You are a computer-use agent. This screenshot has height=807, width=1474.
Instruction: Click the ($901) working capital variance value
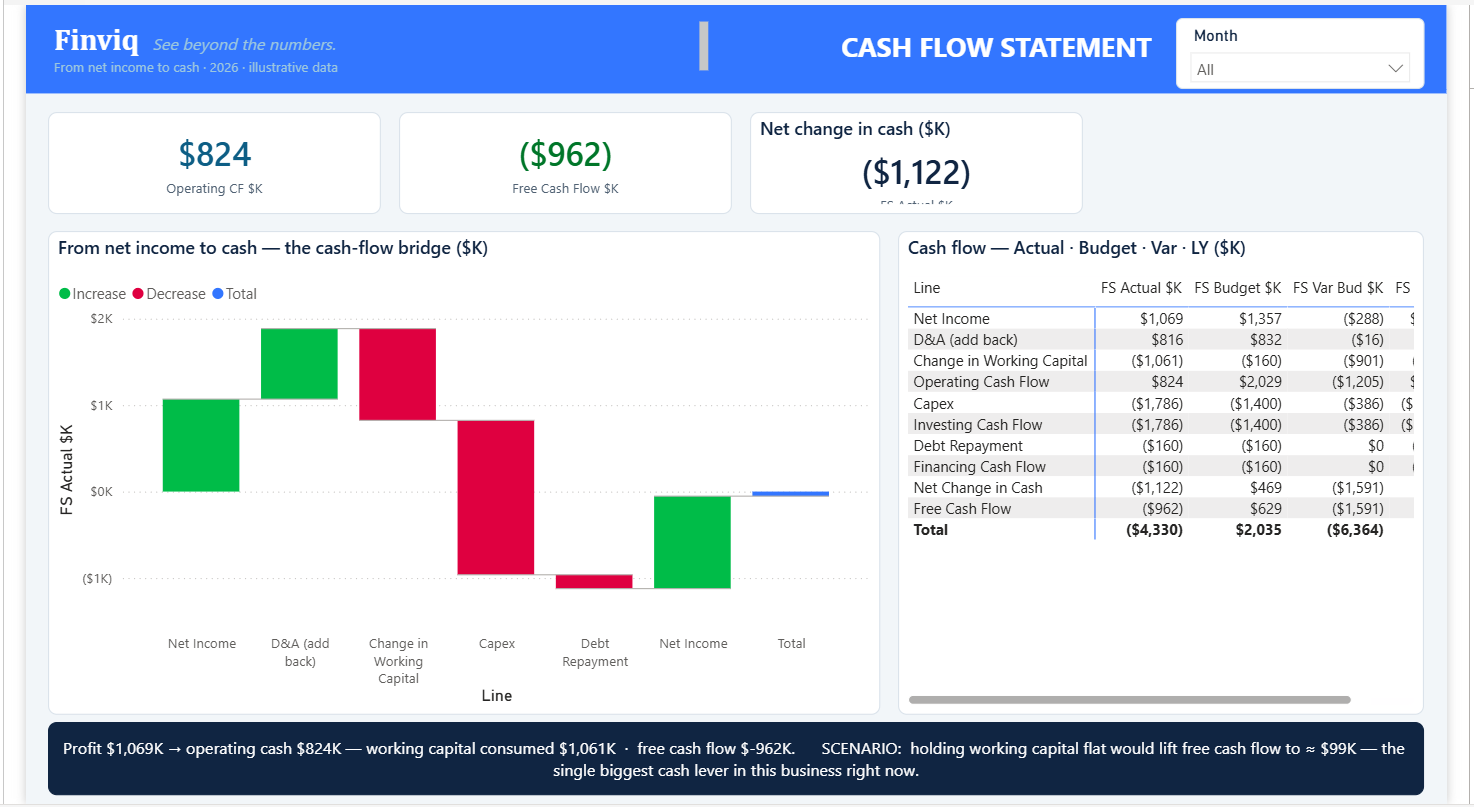[x=1362, y=361]
